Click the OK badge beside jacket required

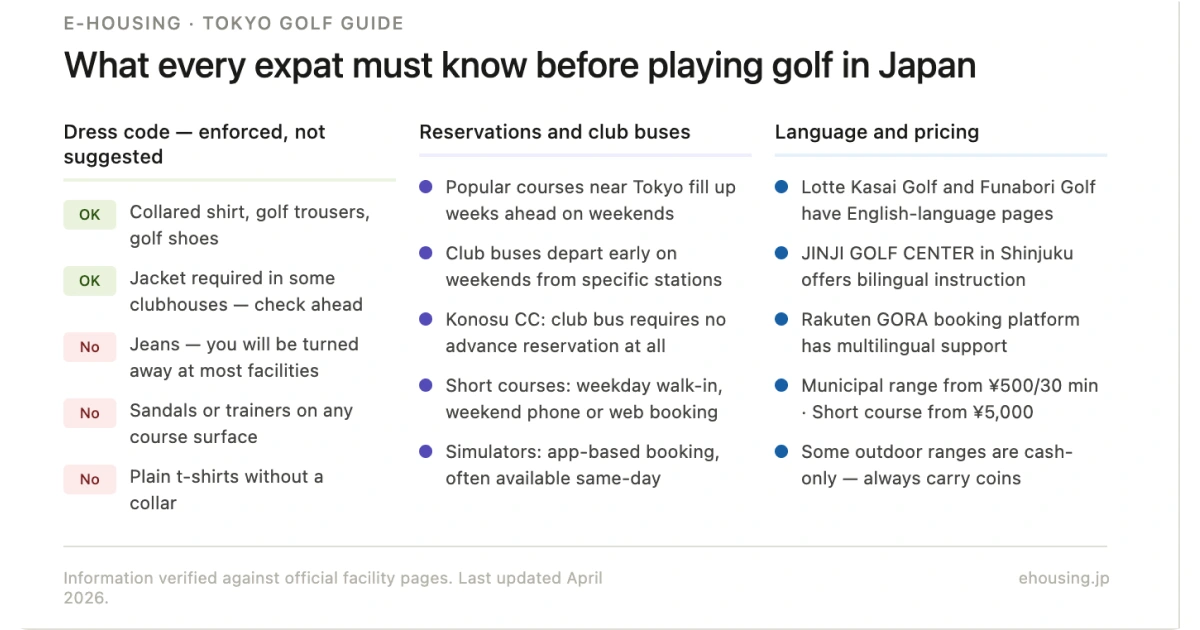[90, 281]
